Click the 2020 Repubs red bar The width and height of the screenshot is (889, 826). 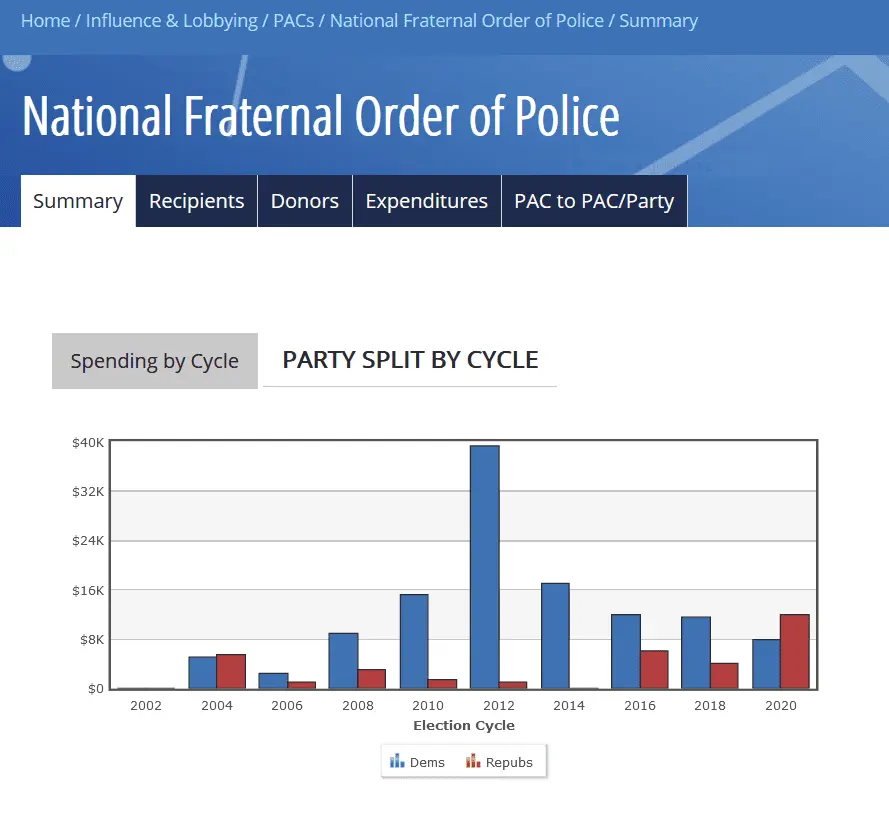pyautogui.click(x=795, y=651)
